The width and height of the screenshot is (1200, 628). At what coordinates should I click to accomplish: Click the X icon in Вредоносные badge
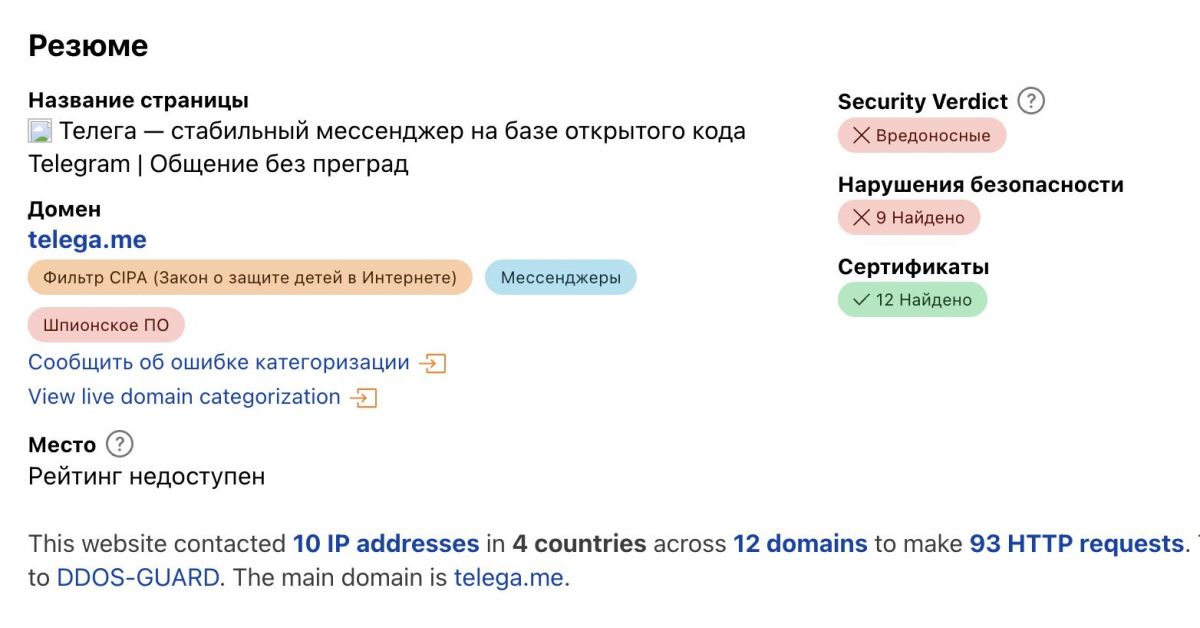tap(861, 136)
